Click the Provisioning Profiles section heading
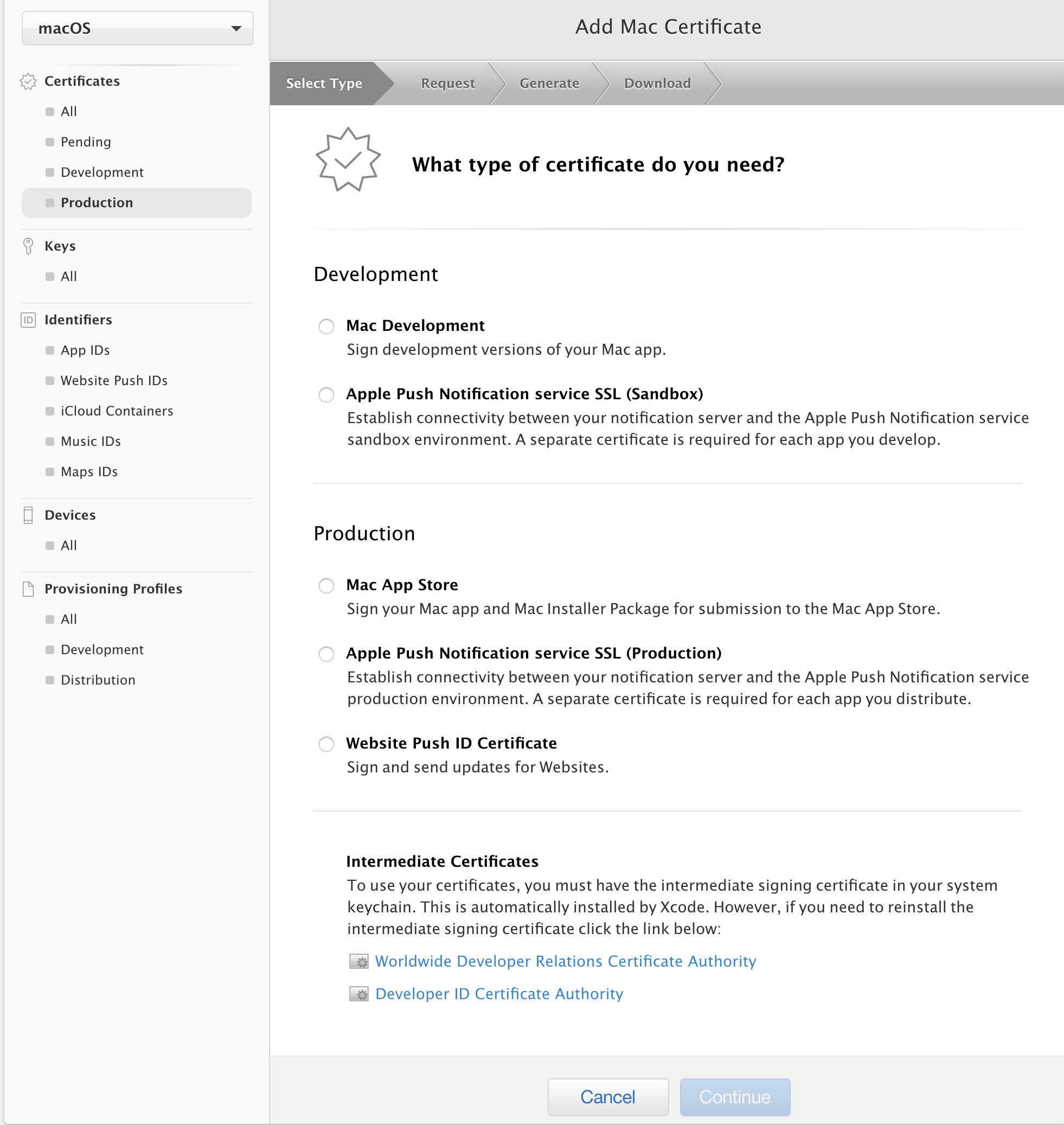 click(113, 589)
